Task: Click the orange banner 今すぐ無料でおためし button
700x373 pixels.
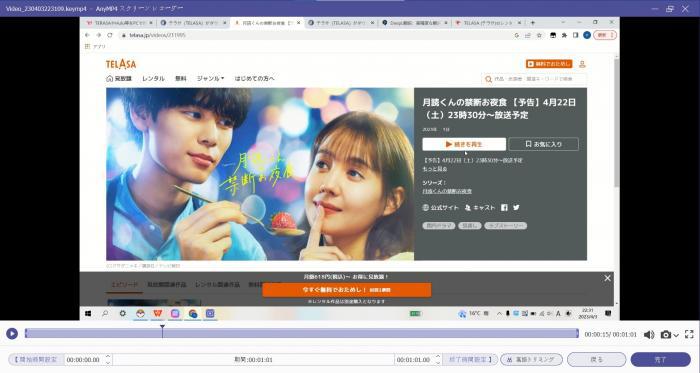Action: (347, 290)
